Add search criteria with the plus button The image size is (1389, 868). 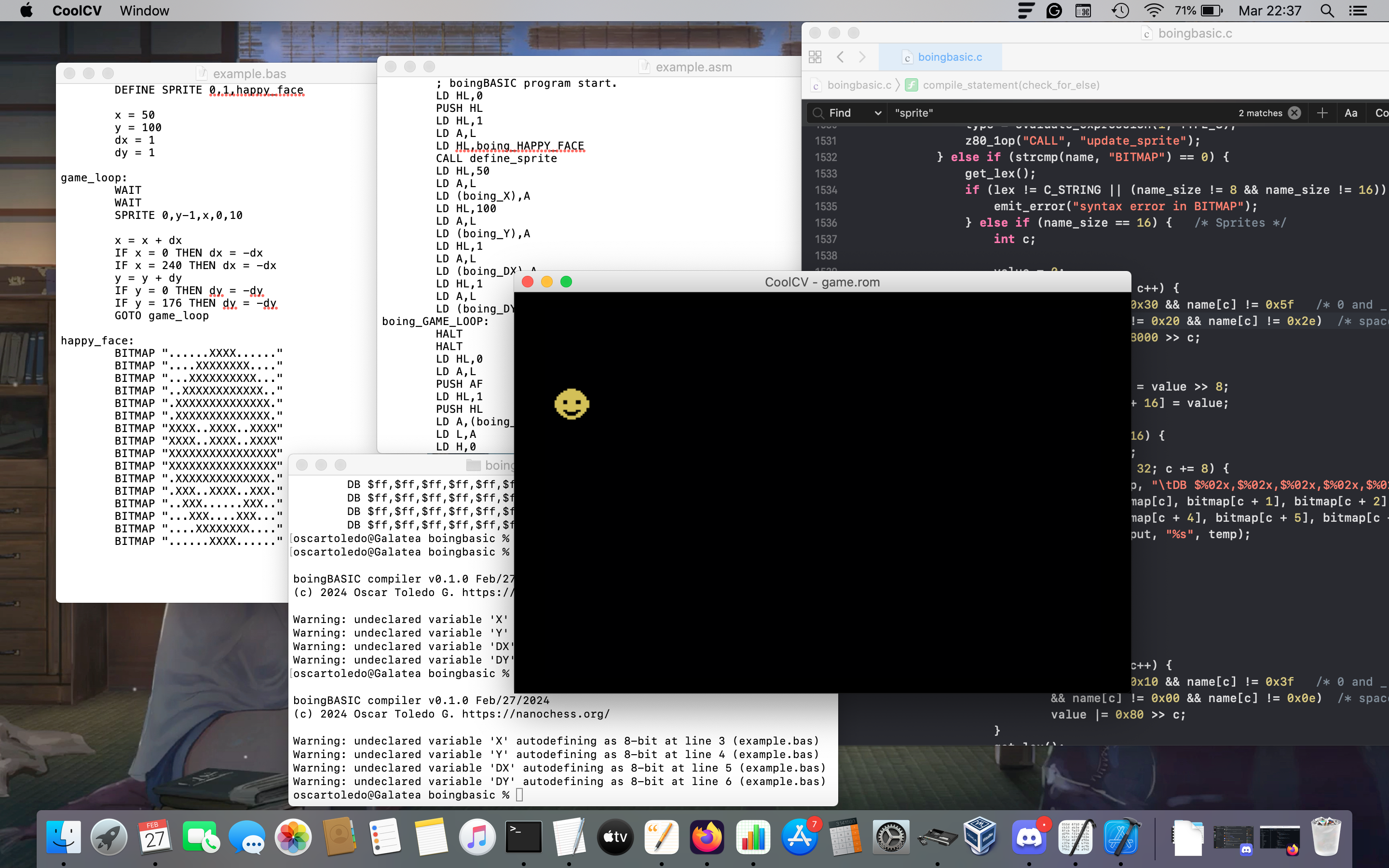coord(1322,113)
